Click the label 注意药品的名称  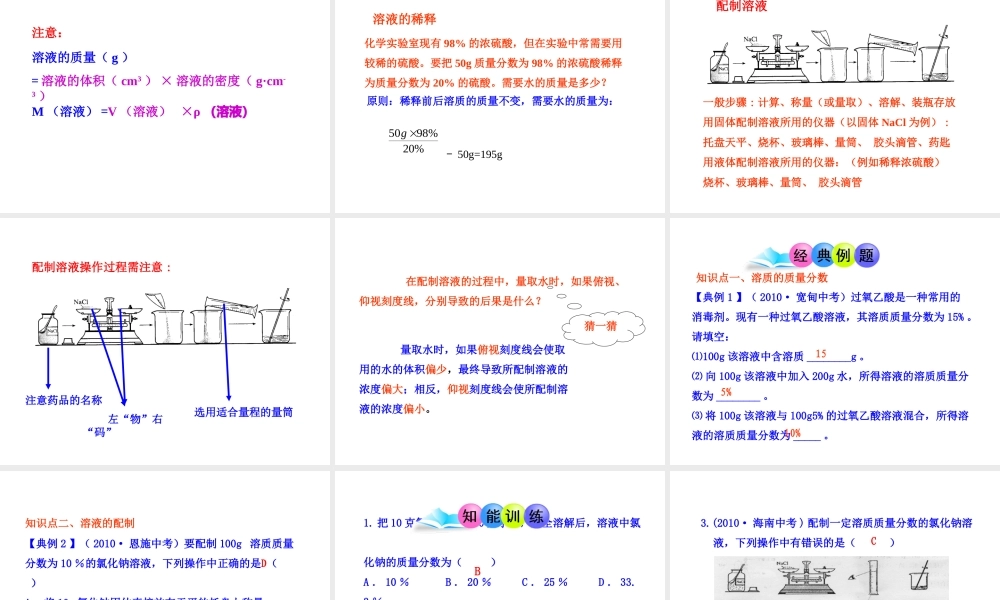pyautogui.click(x=64, y=400)
